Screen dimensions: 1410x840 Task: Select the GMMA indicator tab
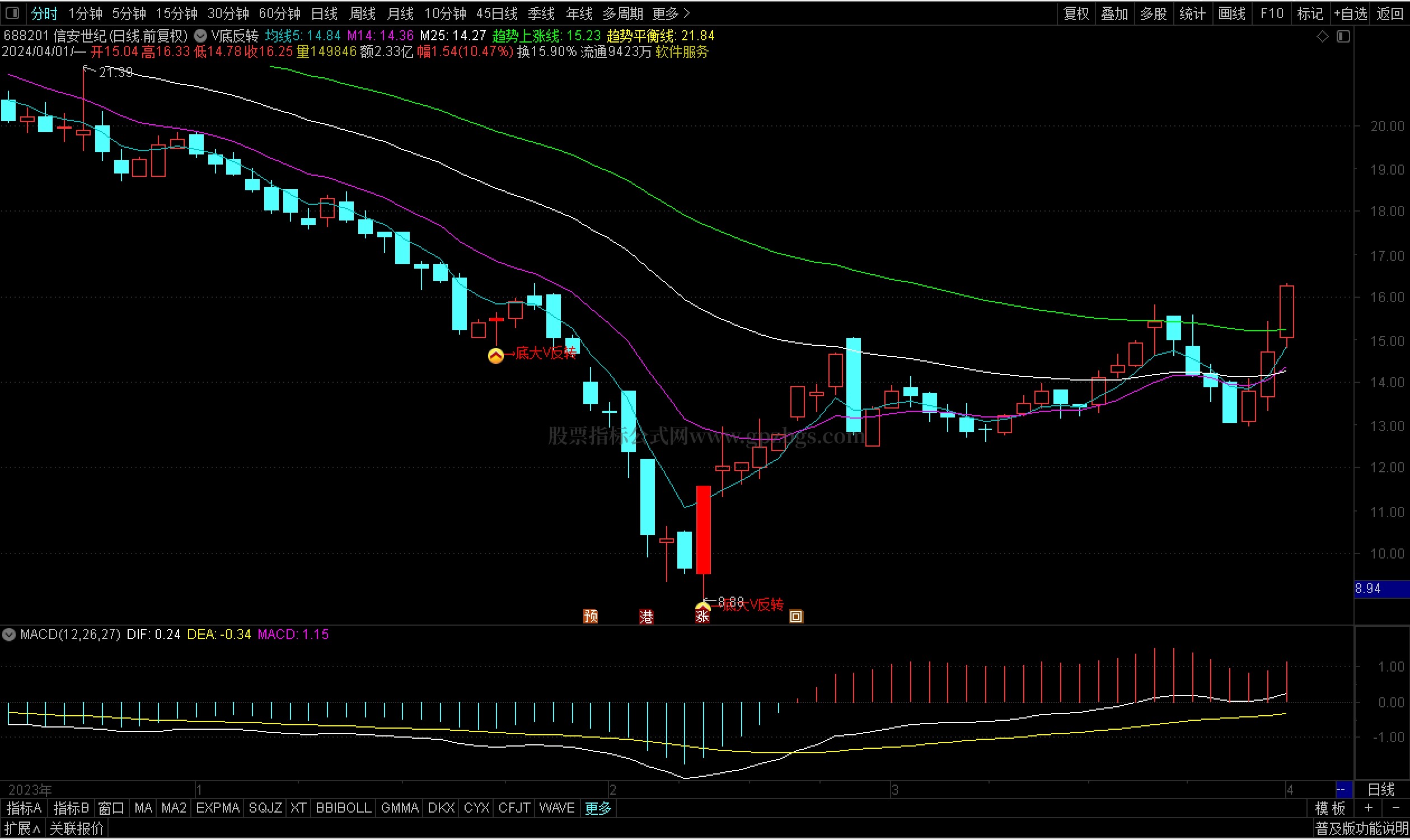400,809
